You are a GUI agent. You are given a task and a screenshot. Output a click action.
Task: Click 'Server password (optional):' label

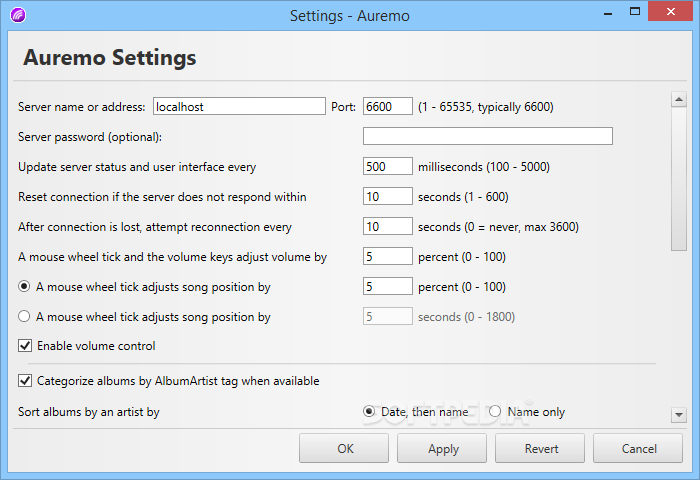(x=90, y=137)
